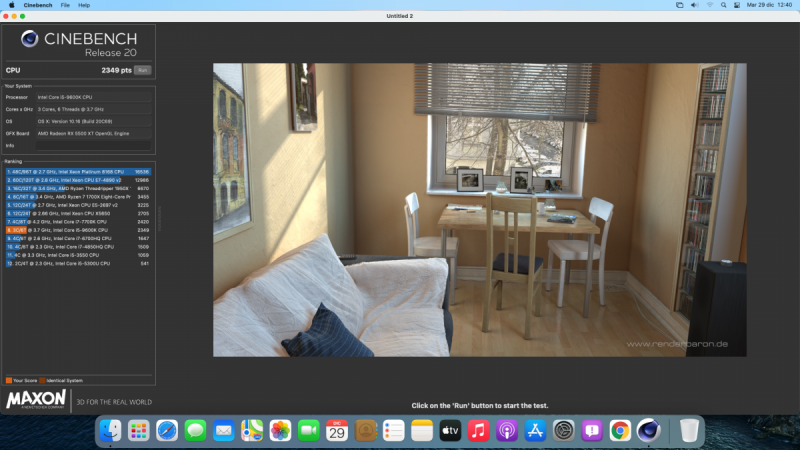Click the Cores x GHz field value
This screenshot has width=800, height=450.
(x=93, y=109)
